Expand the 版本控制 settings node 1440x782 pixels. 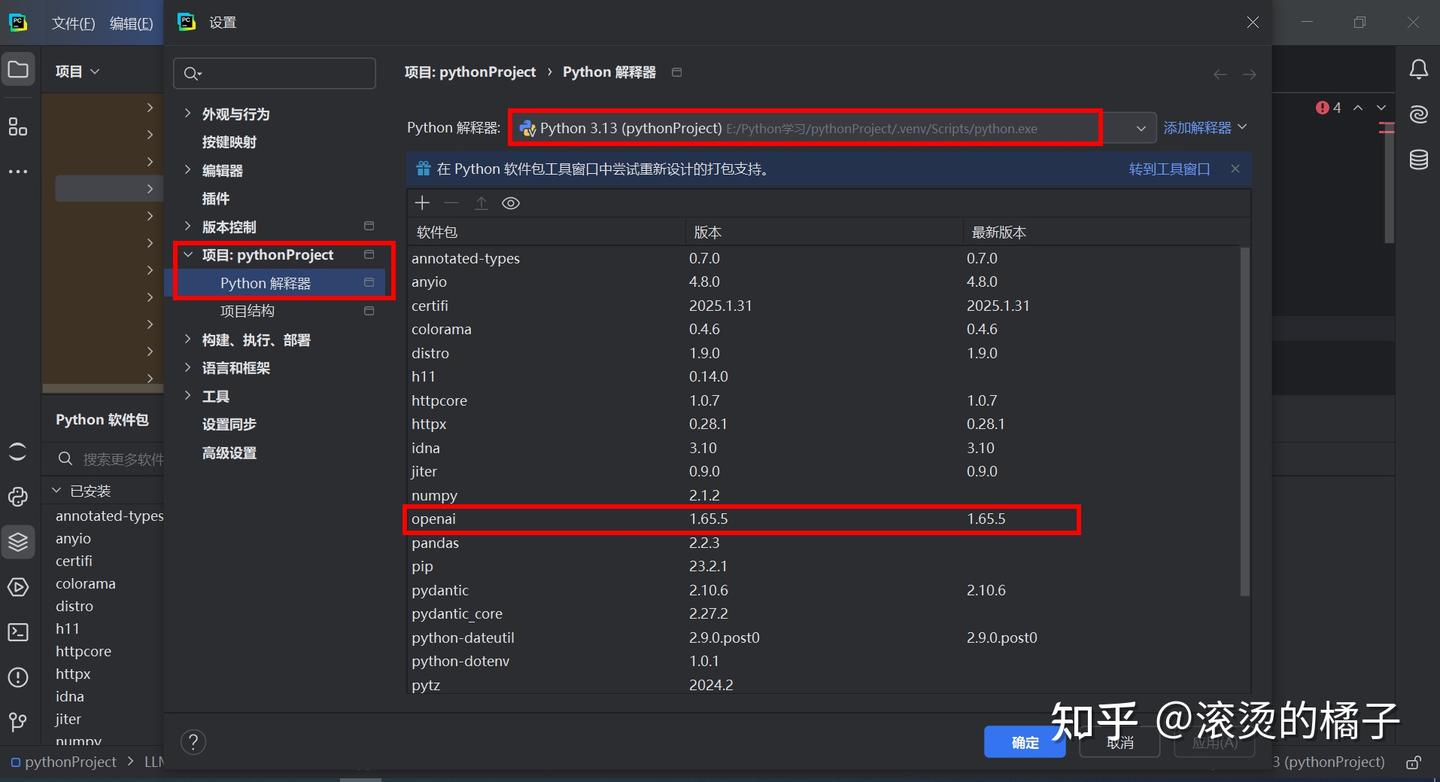tap(187, 226)
